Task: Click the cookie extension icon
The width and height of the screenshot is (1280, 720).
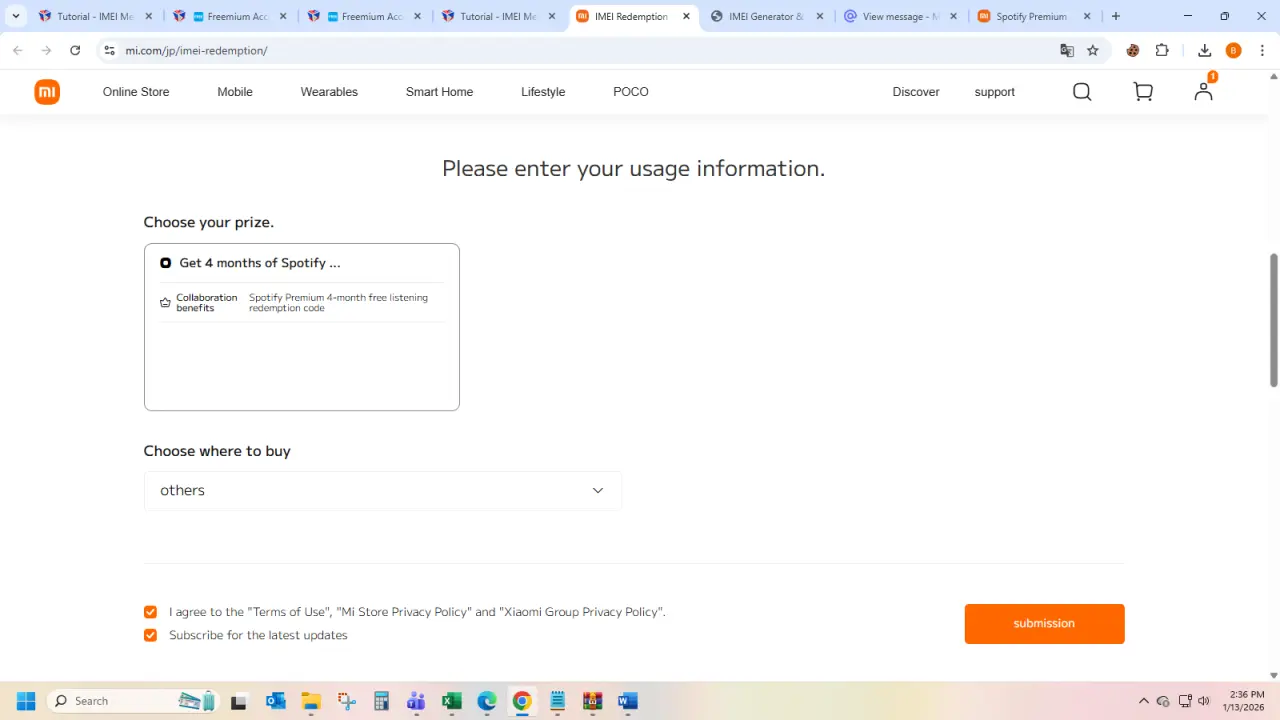Action: pos(1133,50)
